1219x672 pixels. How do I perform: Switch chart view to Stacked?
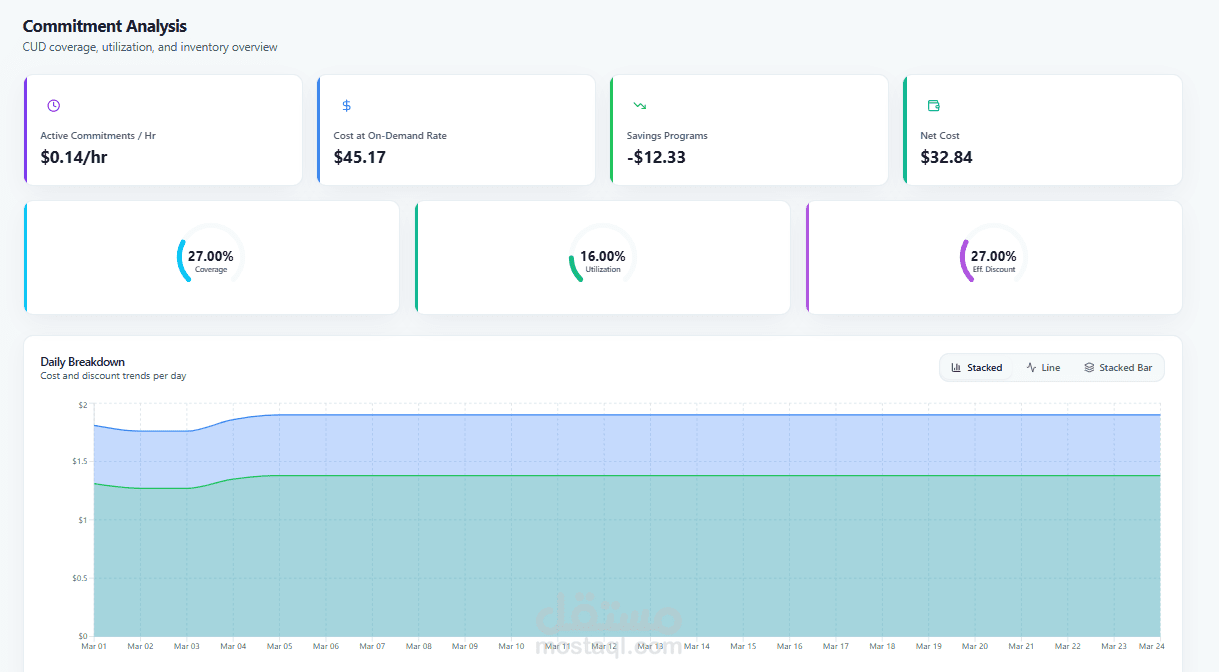point(976,368)
